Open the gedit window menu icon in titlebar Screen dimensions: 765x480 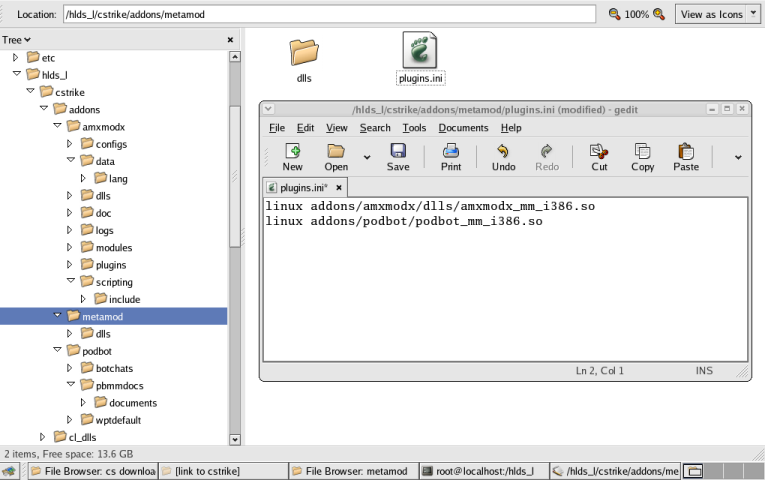tap(268, 109)
